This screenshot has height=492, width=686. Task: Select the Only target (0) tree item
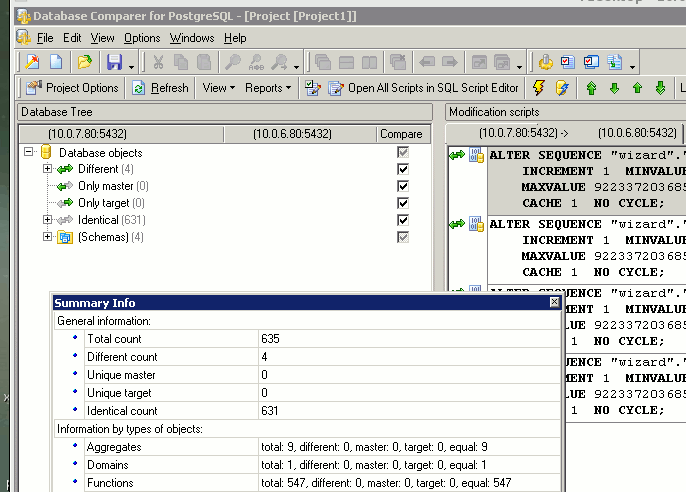[x=111, y=203]
